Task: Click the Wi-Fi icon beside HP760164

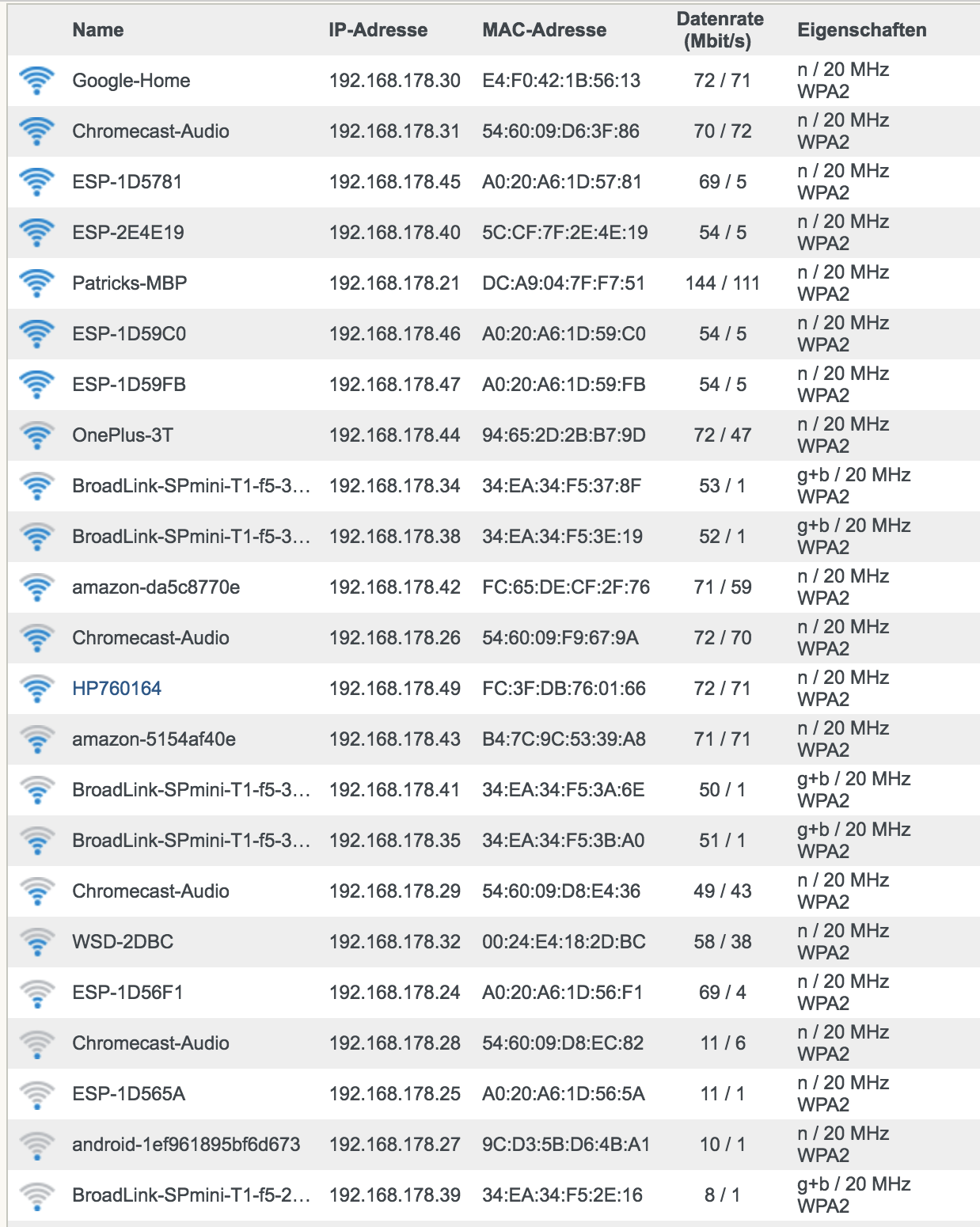Action: pos(37,689)
